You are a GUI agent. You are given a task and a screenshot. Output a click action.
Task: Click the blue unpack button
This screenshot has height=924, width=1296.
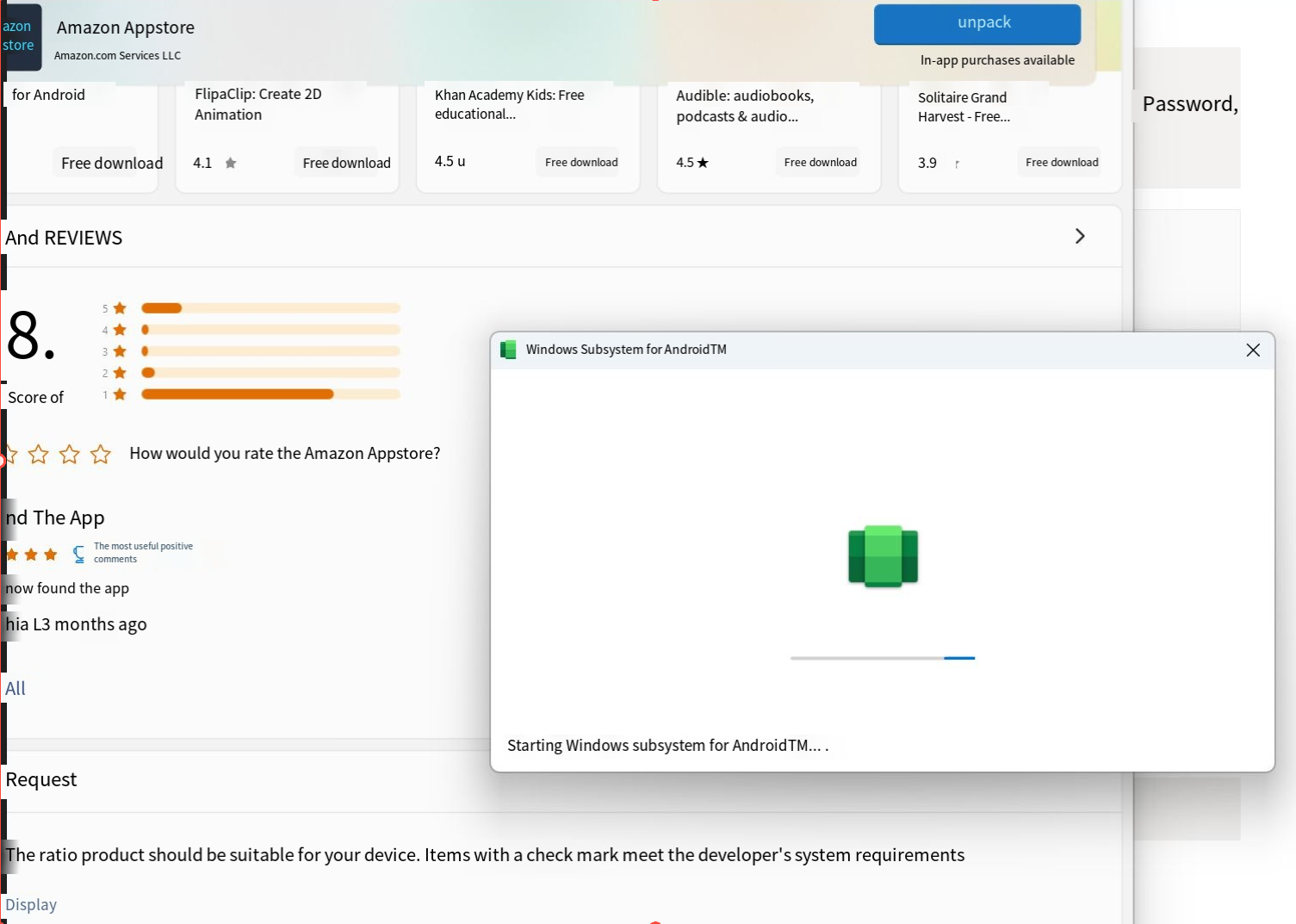977,24
